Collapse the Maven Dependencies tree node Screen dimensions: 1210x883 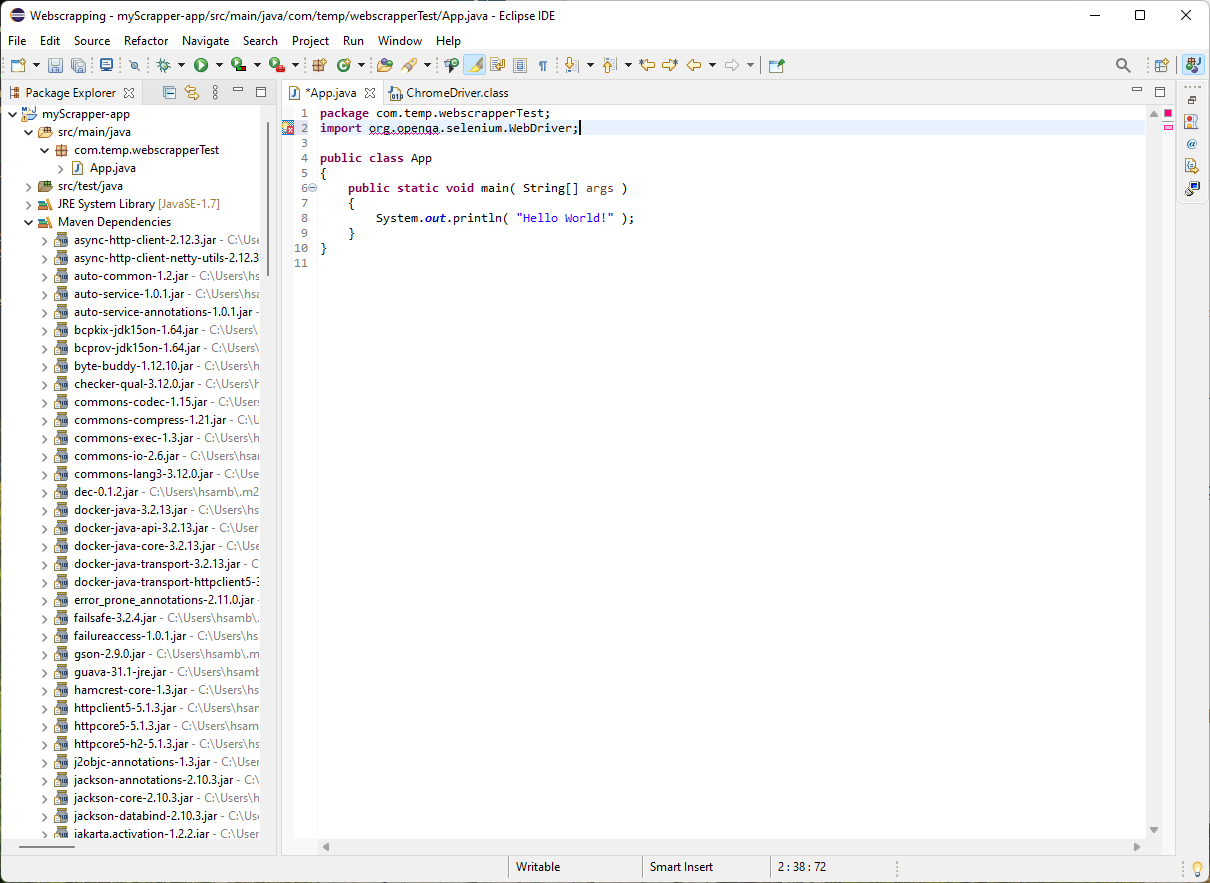point(28,222)
